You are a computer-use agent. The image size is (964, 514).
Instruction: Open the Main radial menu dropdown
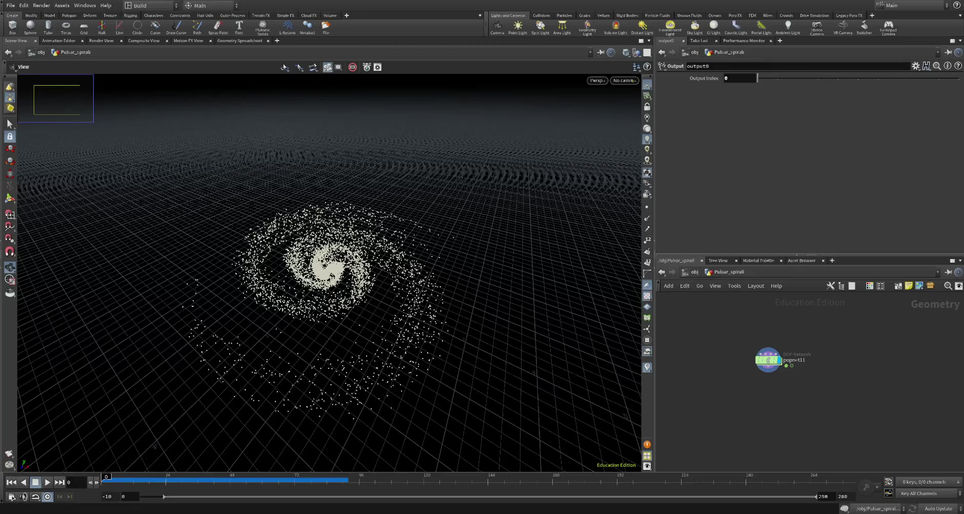point(209,5)
